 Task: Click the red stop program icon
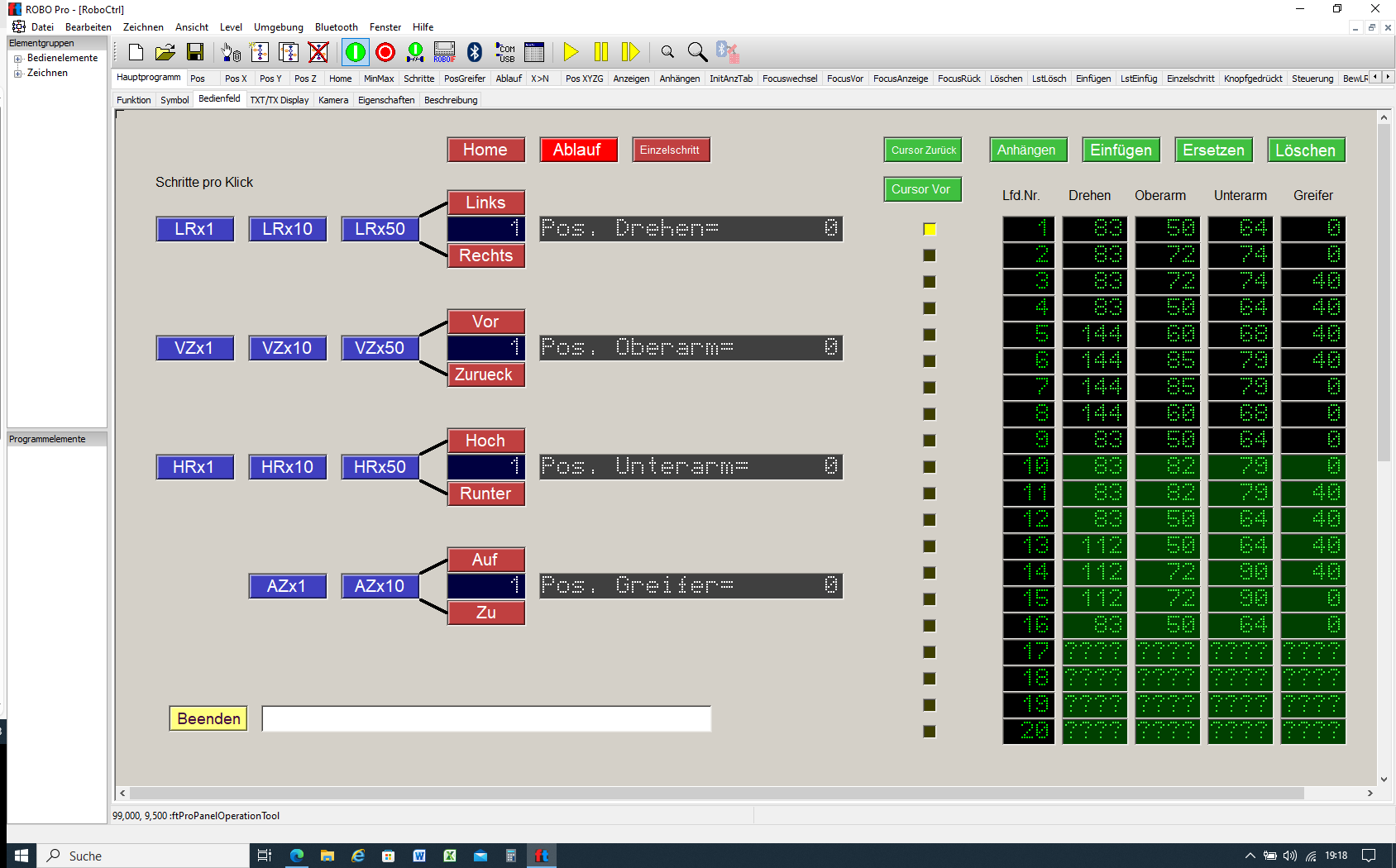[385, 52]
